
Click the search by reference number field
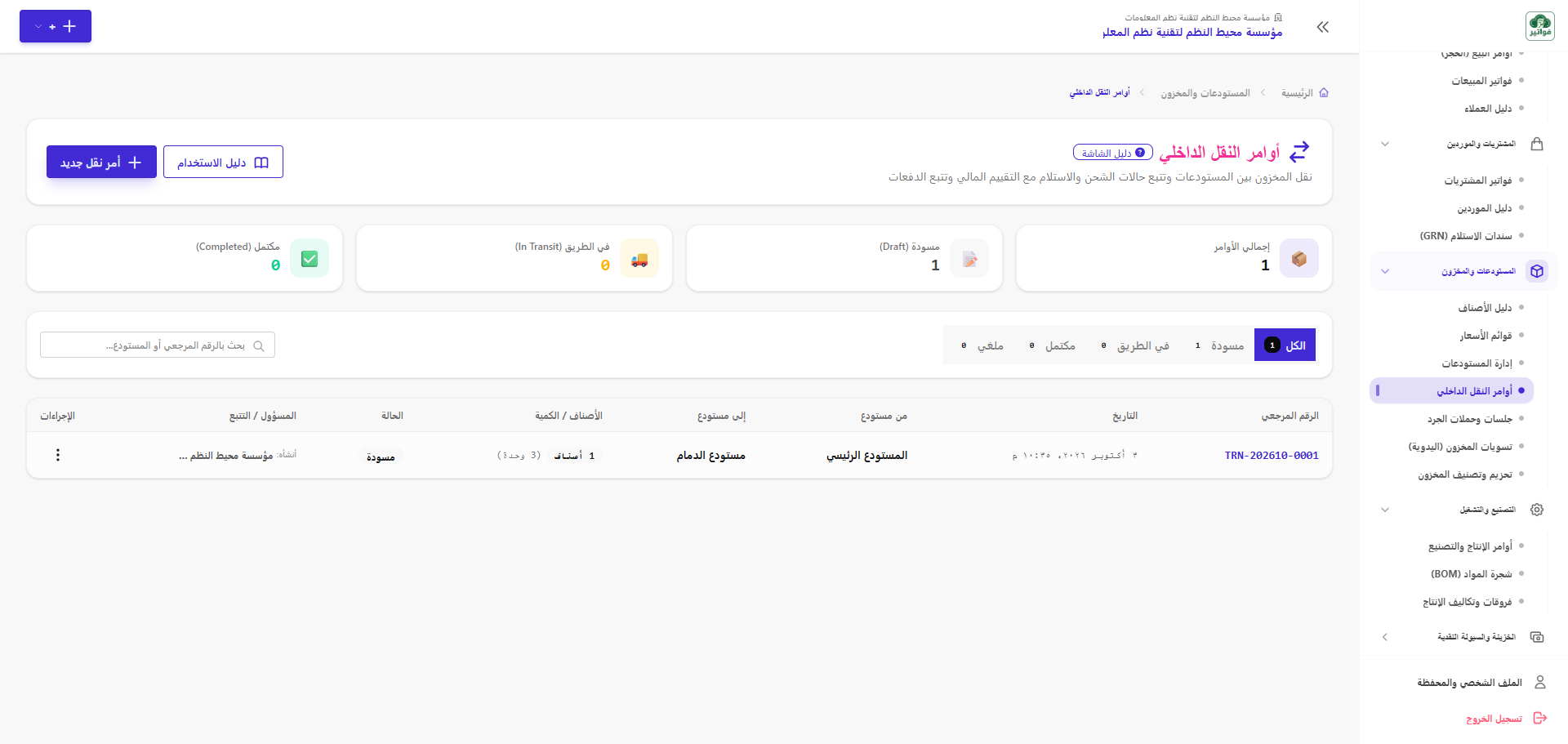[158, 345]
